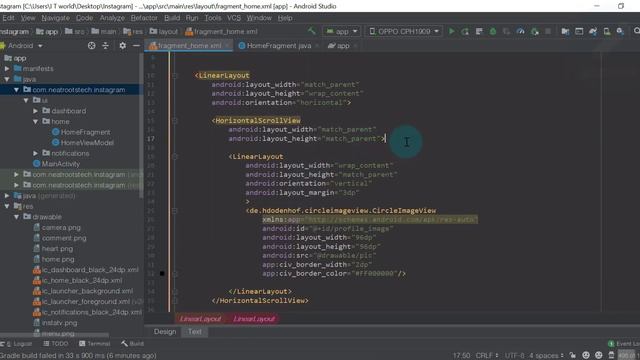The width and height of the screenshot is (640, 360).
Task: Toggle the read-only lock icon in the status bar
Action: coord(573,355)
